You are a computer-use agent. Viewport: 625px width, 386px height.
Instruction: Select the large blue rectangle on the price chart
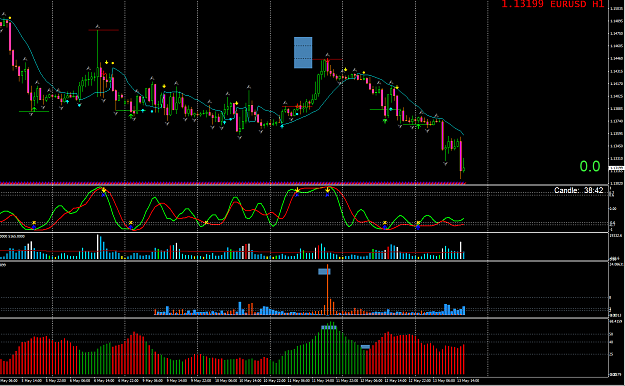point(303,53)
